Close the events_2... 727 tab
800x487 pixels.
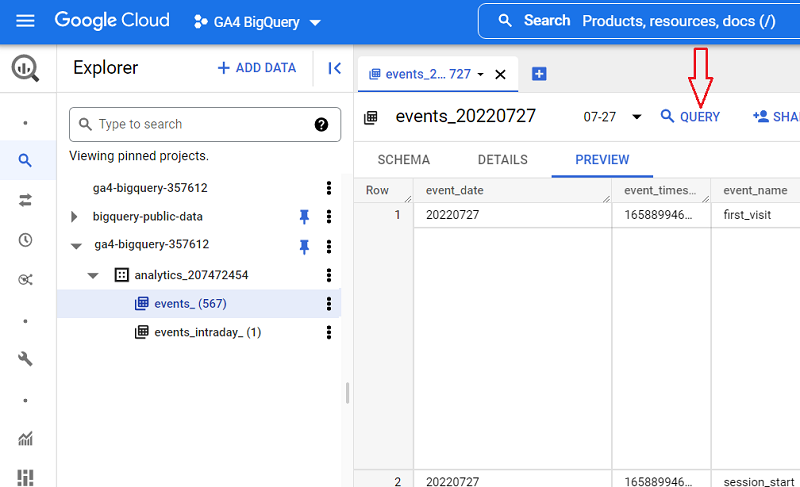(x=501, y=74)
